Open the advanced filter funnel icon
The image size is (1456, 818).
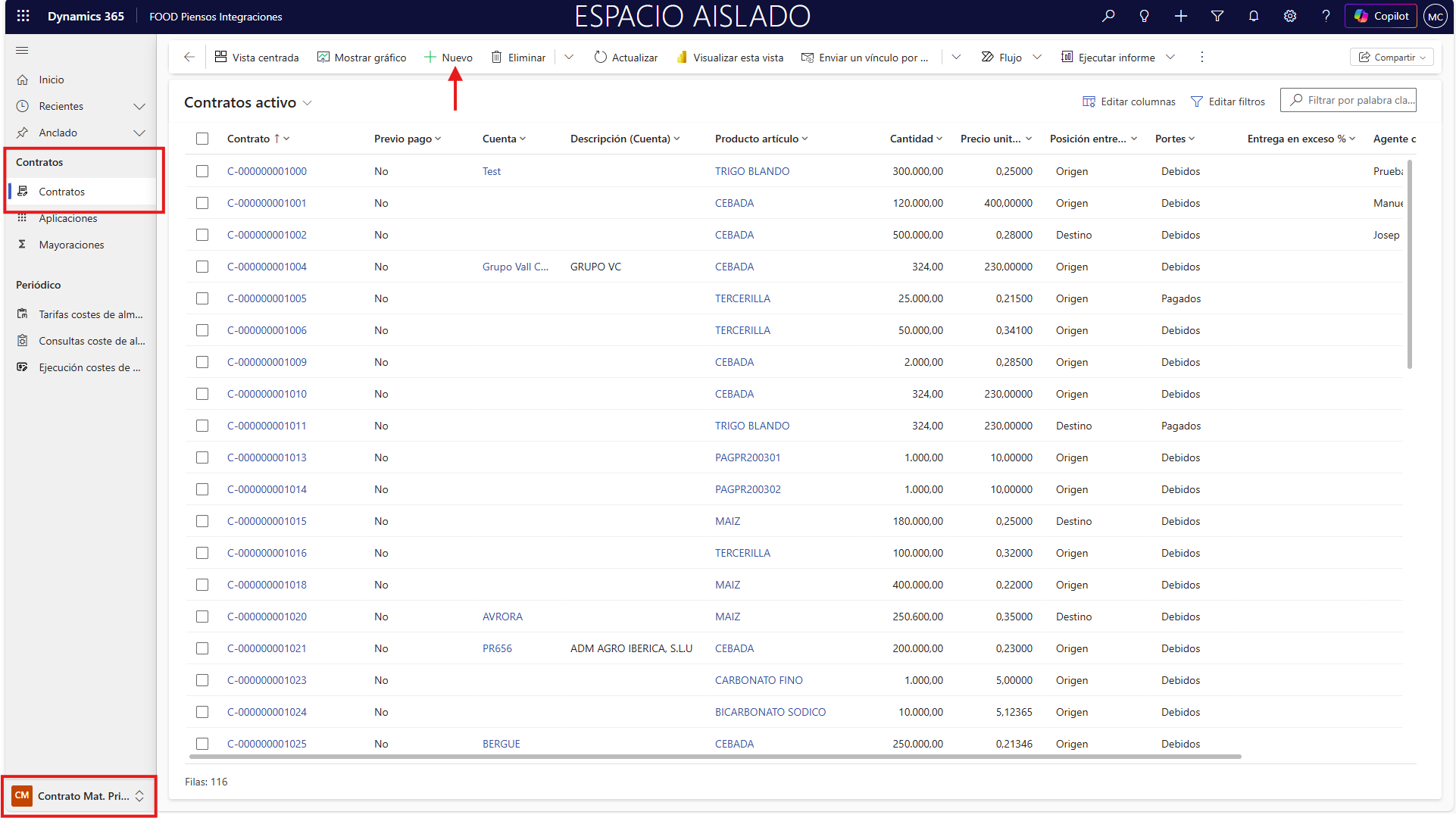click(1217, 16)
